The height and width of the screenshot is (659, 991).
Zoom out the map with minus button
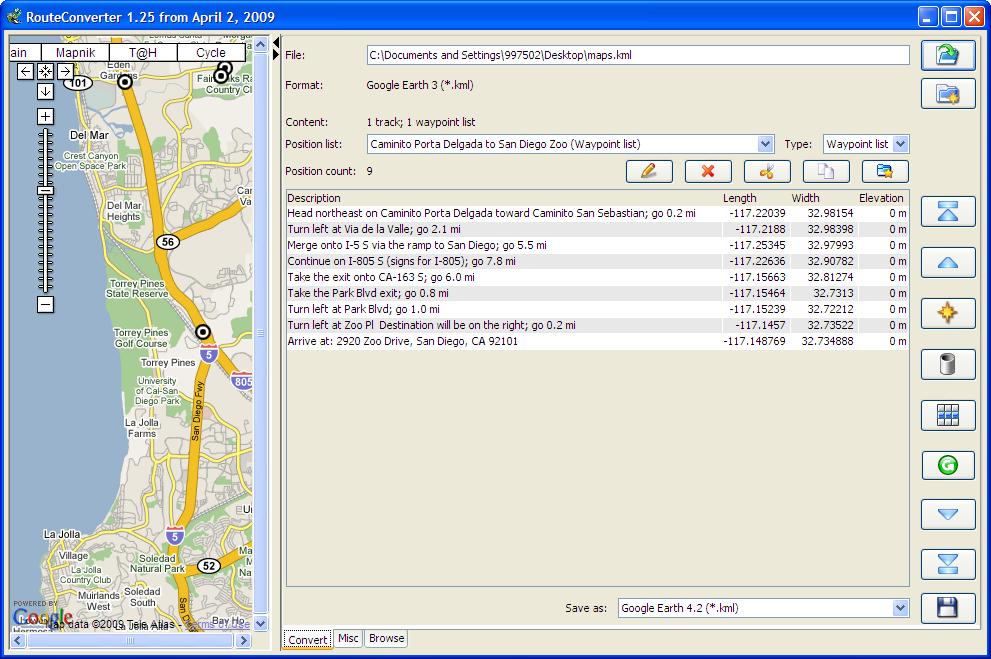pyautogui.click(x=46, y=305)
